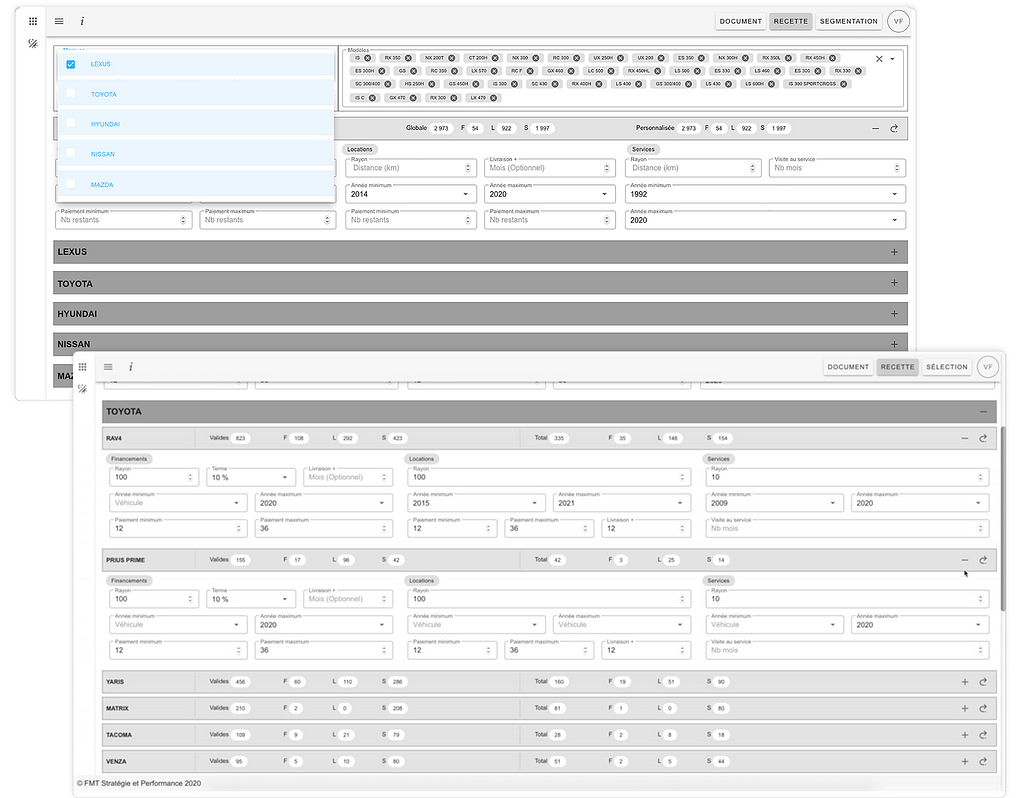Viewport: 1023px width, 798px height.
Task: Open the hamburger menu in the back window
Action: tap(59, 22)
